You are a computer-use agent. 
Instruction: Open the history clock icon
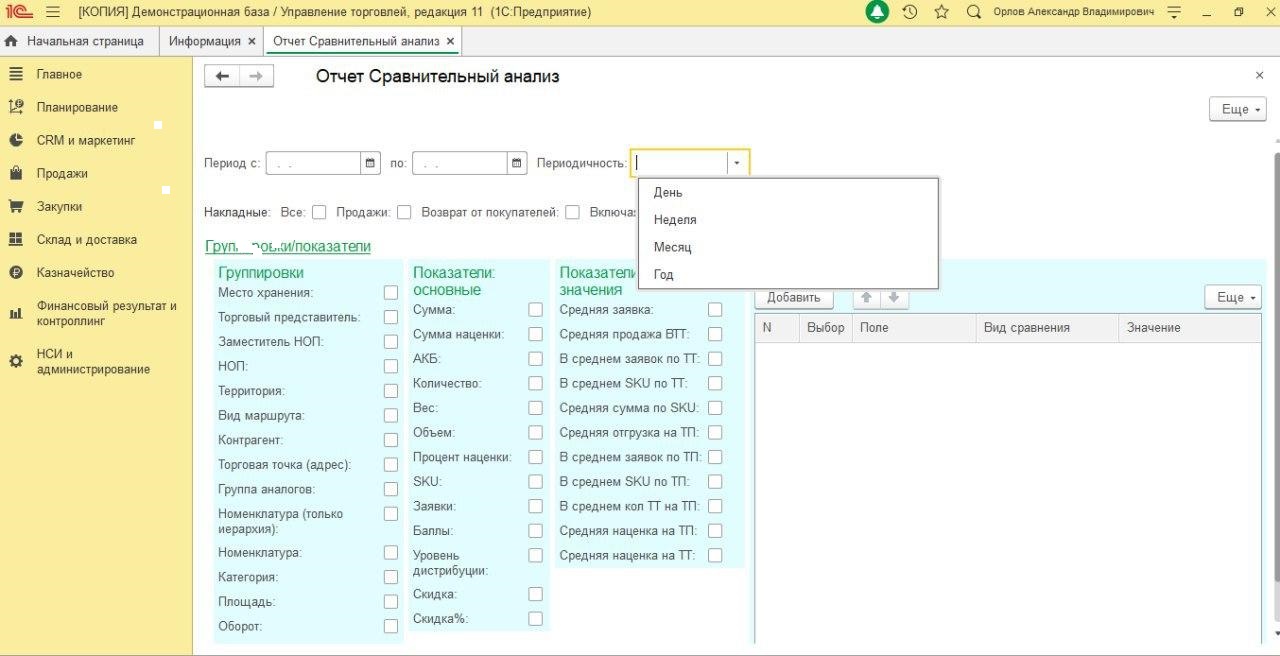click(909, 12)
